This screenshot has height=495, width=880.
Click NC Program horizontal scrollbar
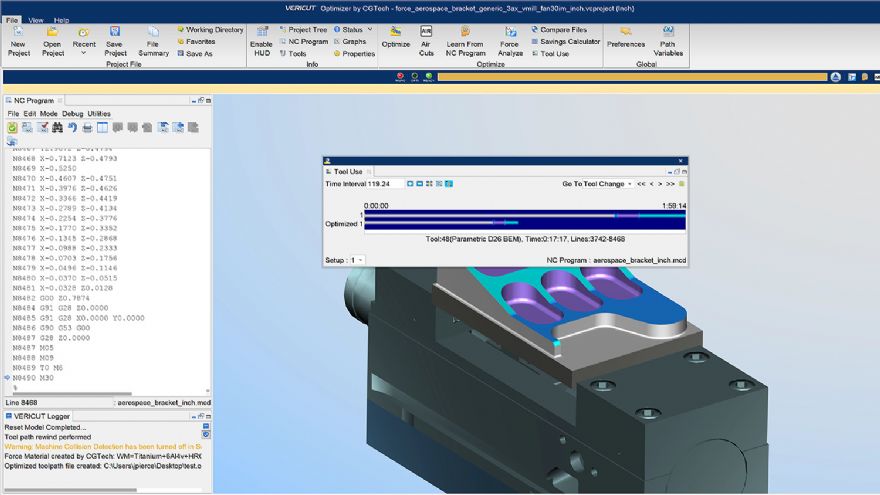(x=72, y=393)
